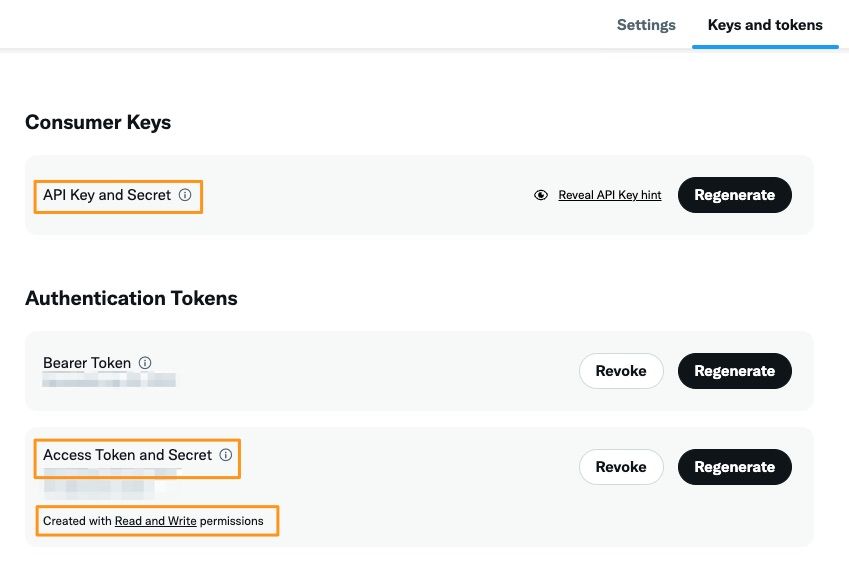Image resolution: width=849 pixels, height=570 pixels.
Task: Regenerate the API Key and Secret
Action: tap(734, 195)
